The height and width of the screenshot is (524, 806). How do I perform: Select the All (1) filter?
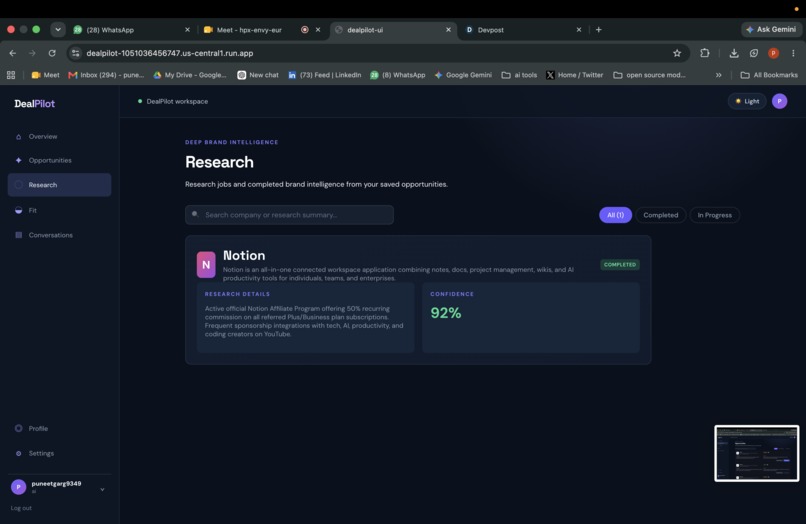coord(615,215)
